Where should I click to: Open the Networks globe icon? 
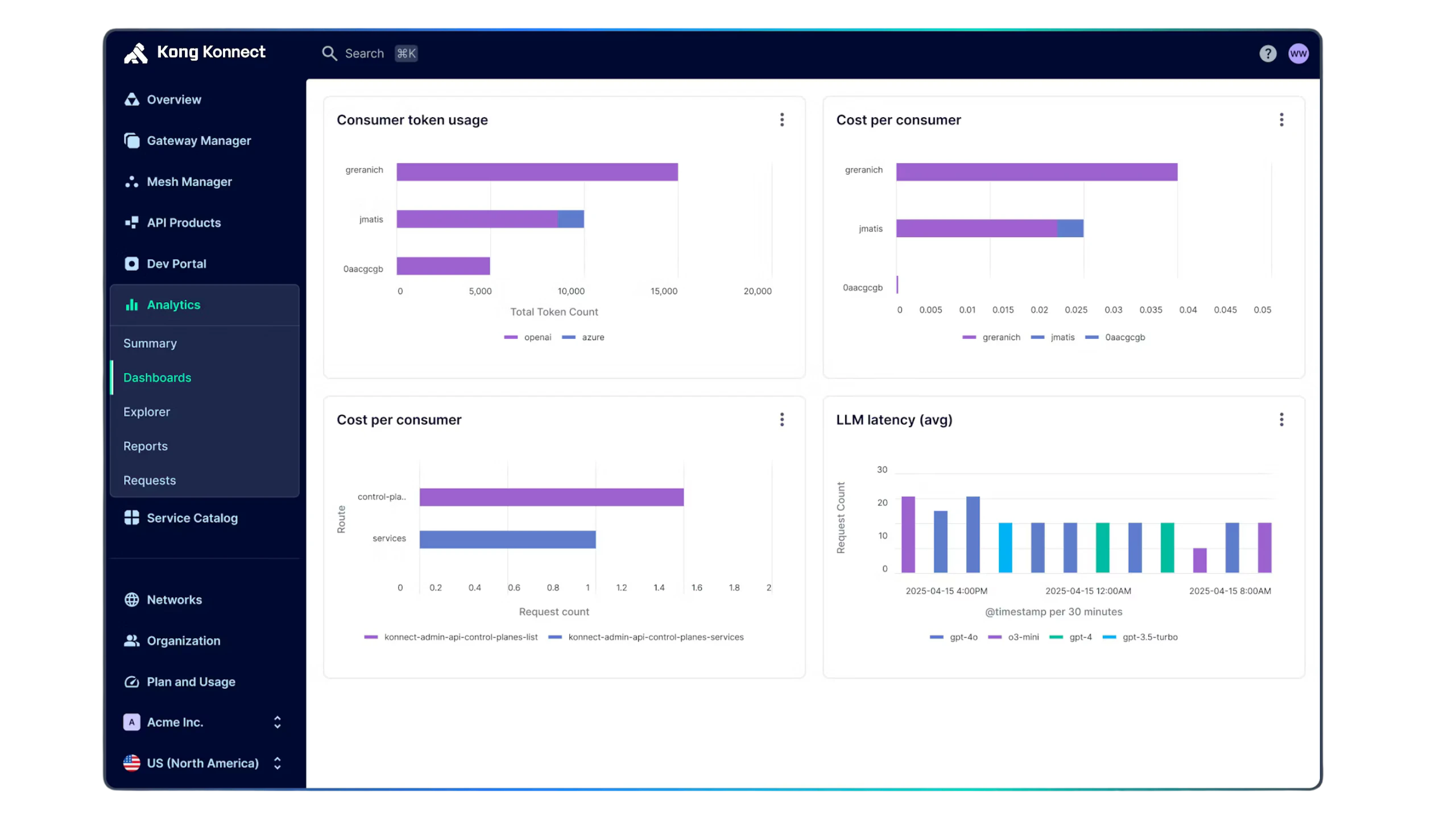[132, 599]
